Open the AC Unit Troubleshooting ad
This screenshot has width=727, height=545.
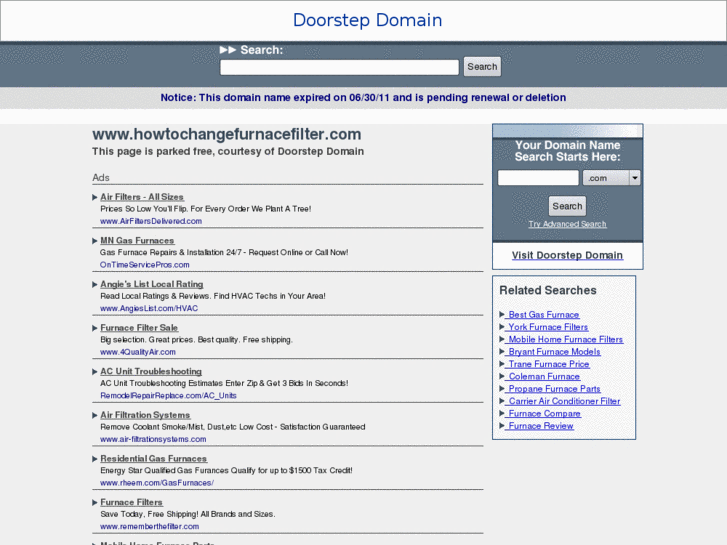point(151,371)
